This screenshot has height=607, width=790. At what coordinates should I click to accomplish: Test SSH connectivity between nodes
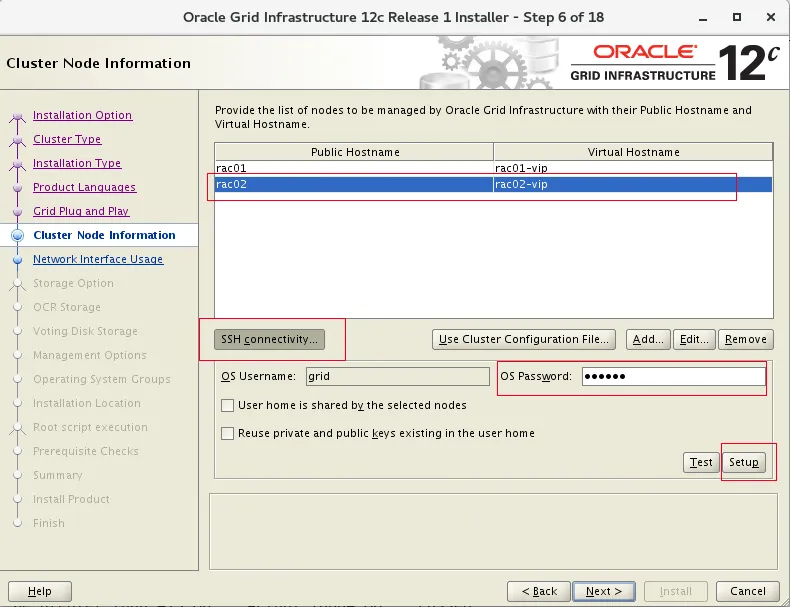(701, 462)
